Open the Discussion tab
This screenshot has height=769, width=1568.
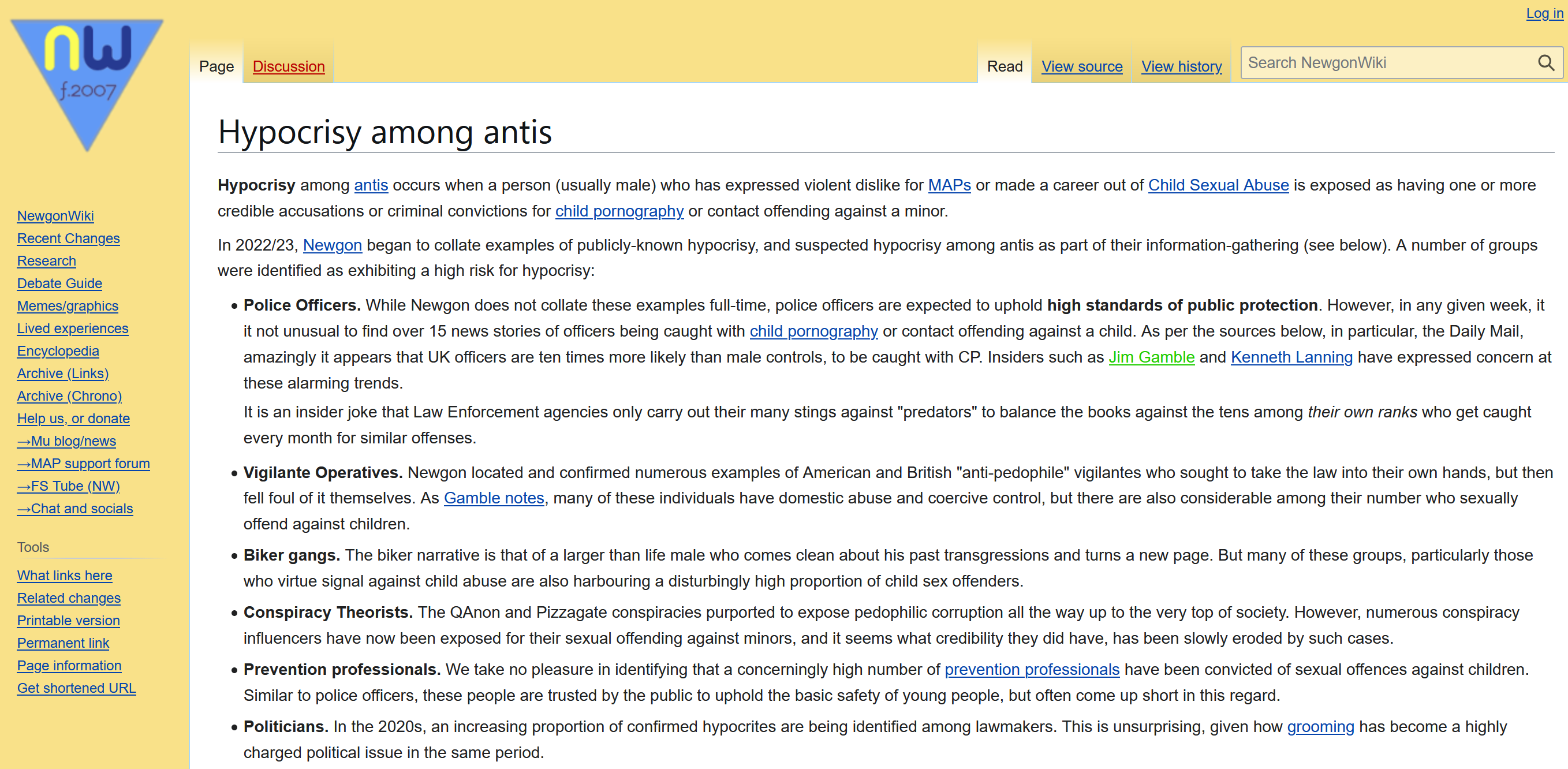click(289, 66)
